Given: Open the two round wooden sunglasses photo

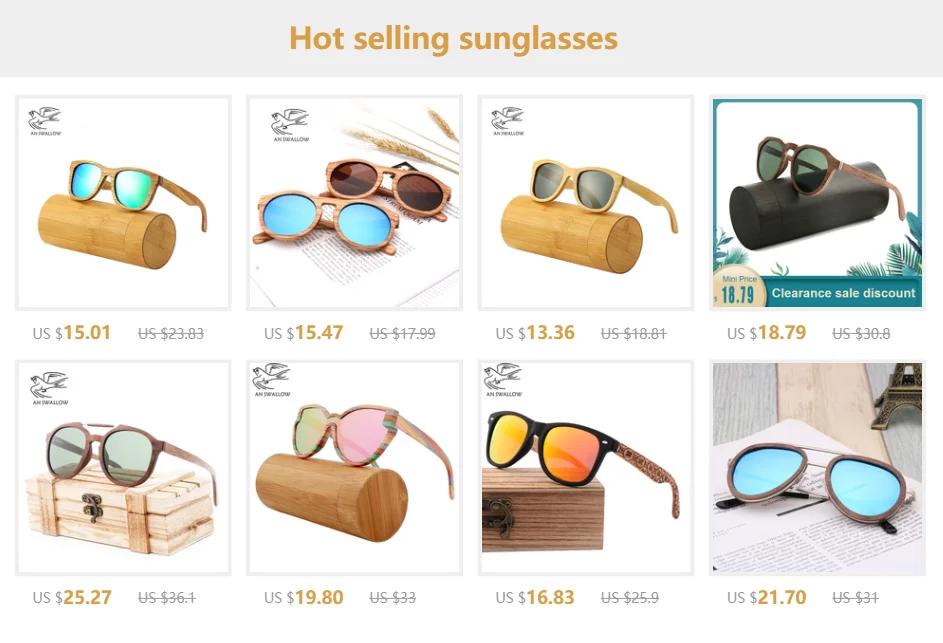Looking at the screenshot, I should [354, 203].
